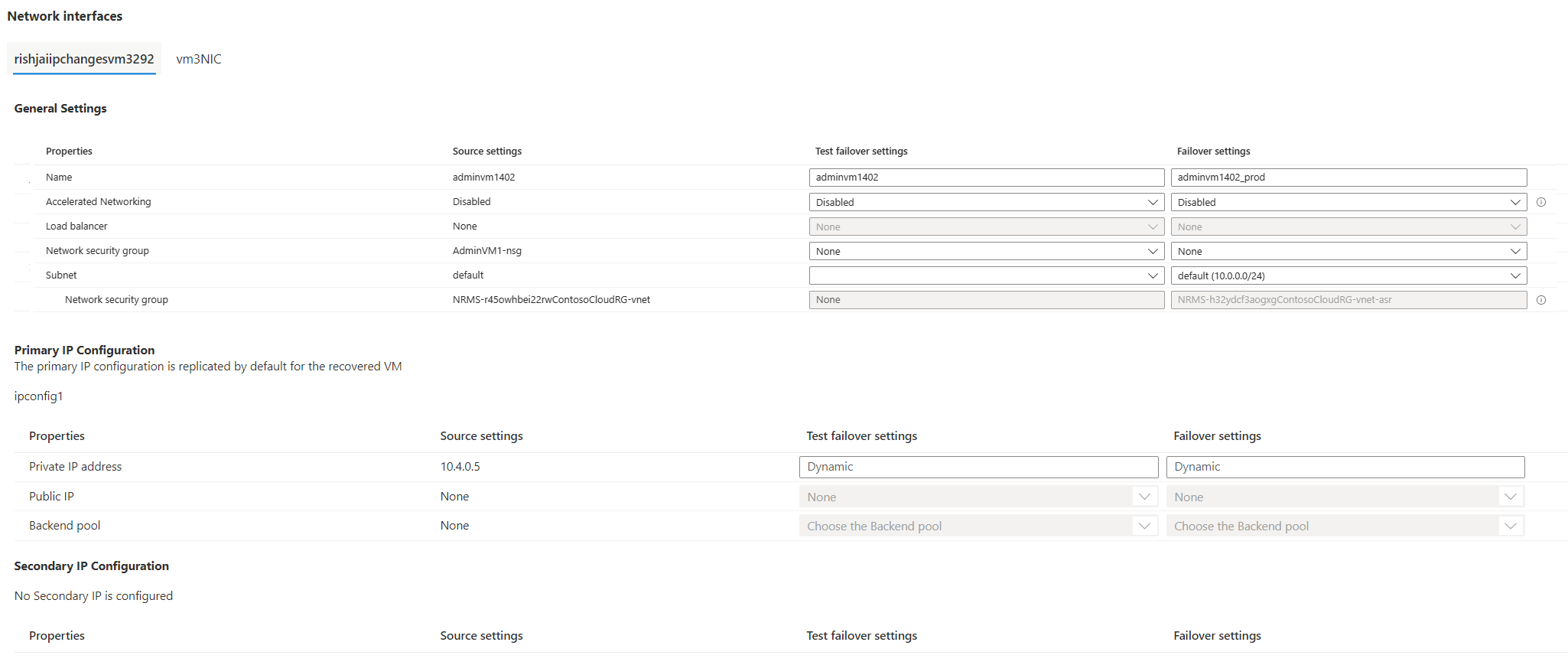The height and width of the screenshot is (665, 1568).
Task: Open failover Subnet dropdown default (10.0.0.0/24)
Action: (1348, 275)
